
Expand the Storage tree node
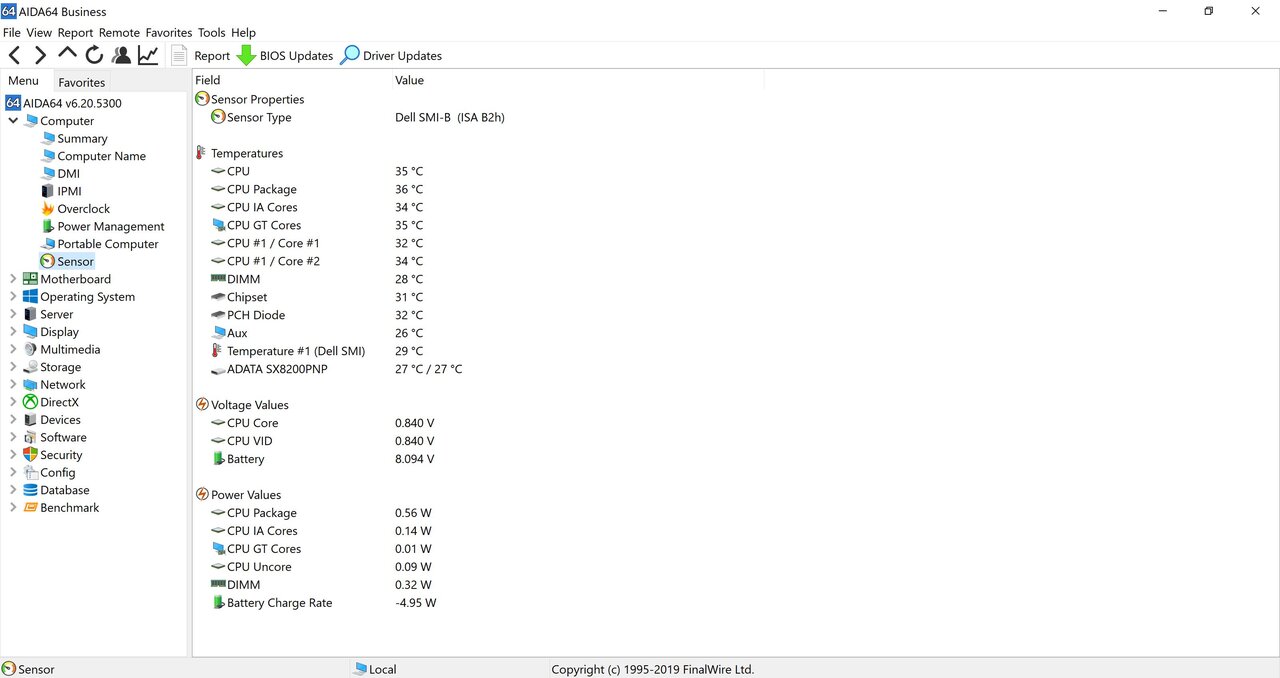tap(13, 367)
